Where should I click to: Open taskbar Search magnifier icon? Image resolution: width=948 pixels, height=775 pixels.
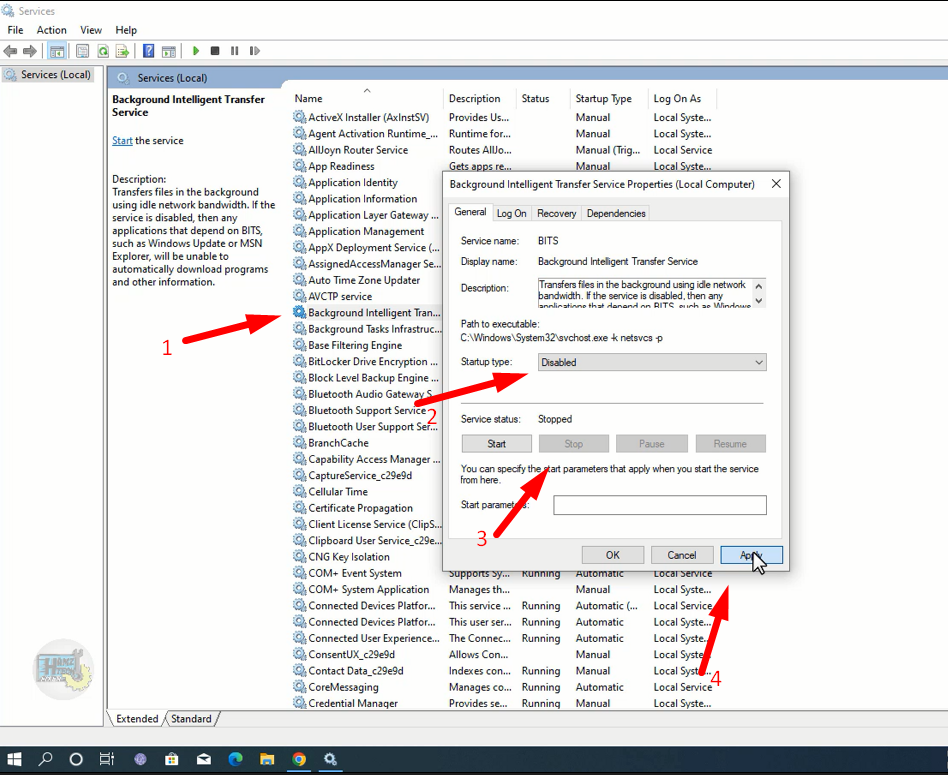point(45,759)
